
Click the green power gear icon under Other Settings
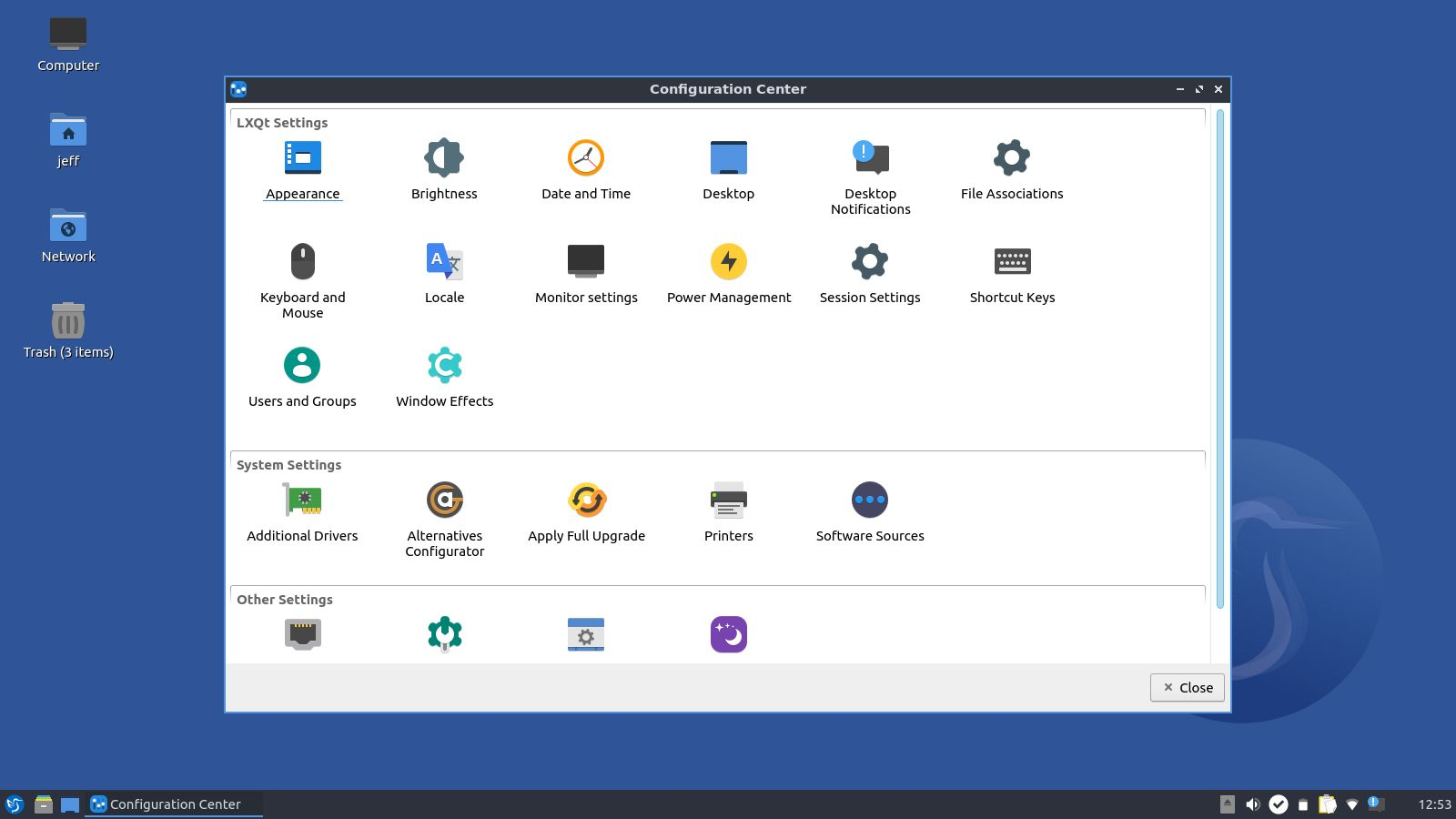[444, 634]
